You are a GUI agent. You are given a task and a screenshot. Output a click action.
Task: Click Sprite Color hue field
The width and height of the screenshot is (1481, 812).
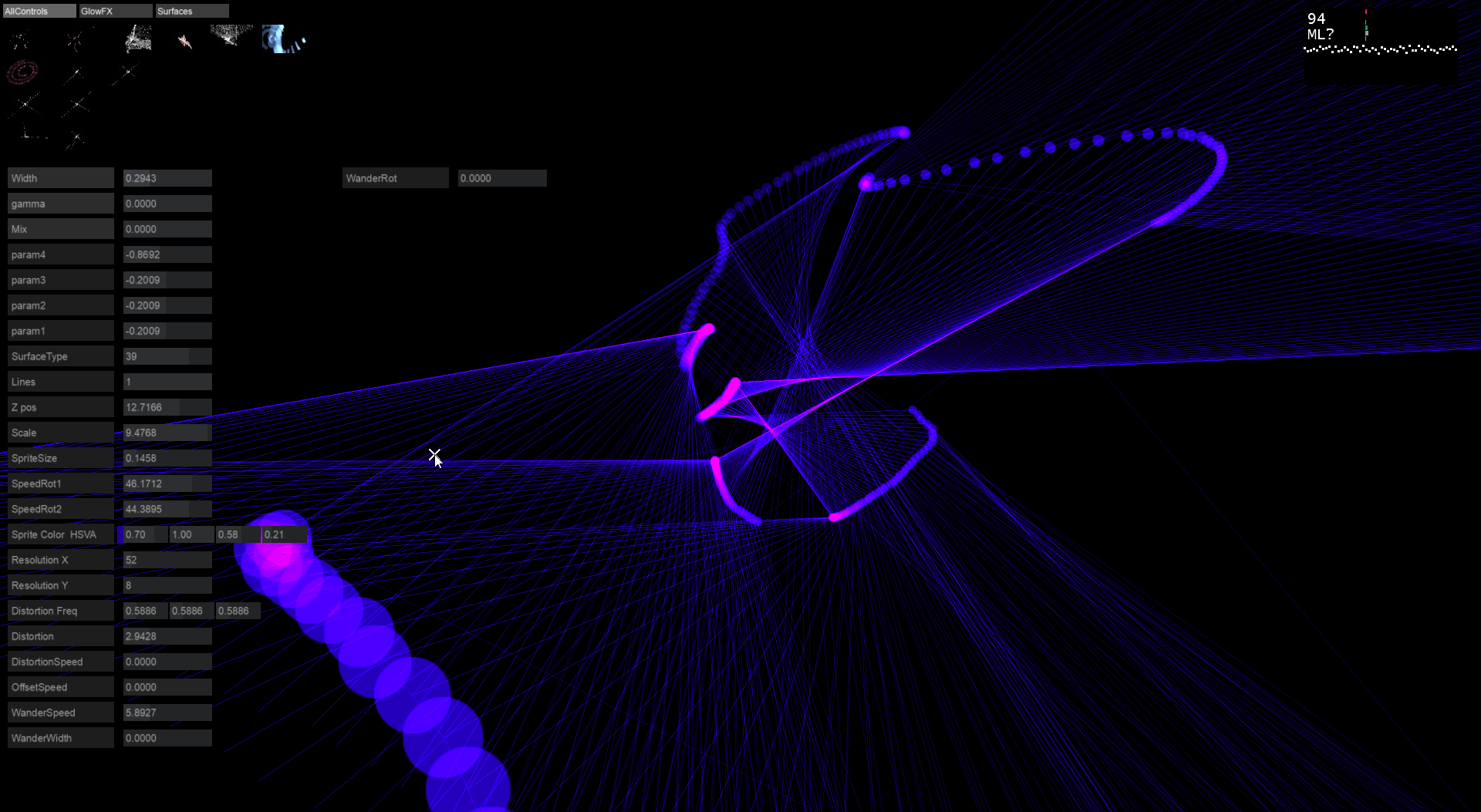tap(145, 534)
